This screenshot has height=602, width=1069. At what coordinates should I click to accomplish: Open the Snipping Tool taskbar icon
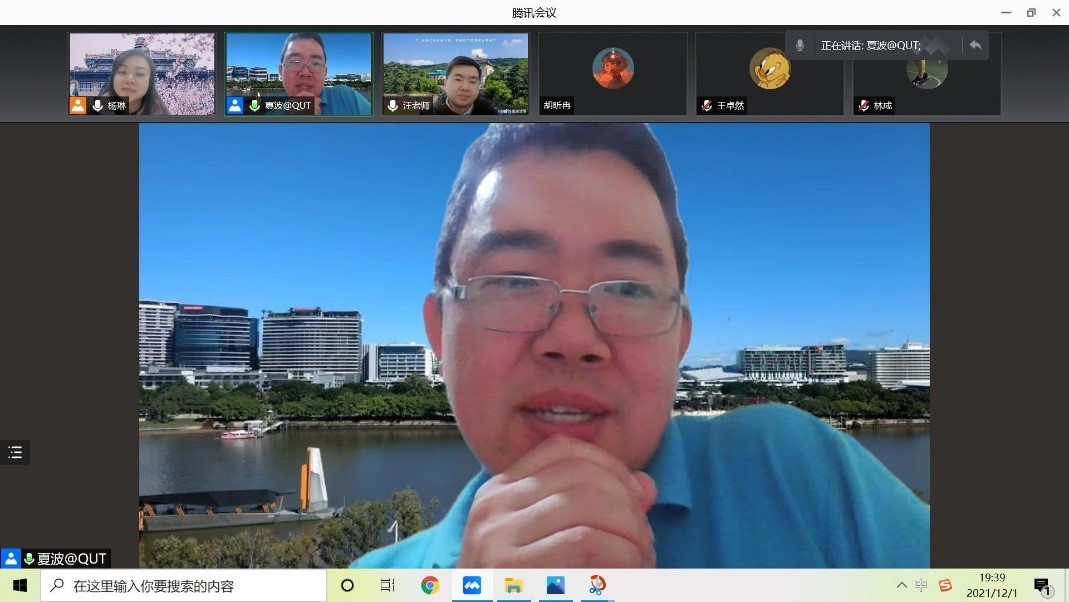[597, 586]
